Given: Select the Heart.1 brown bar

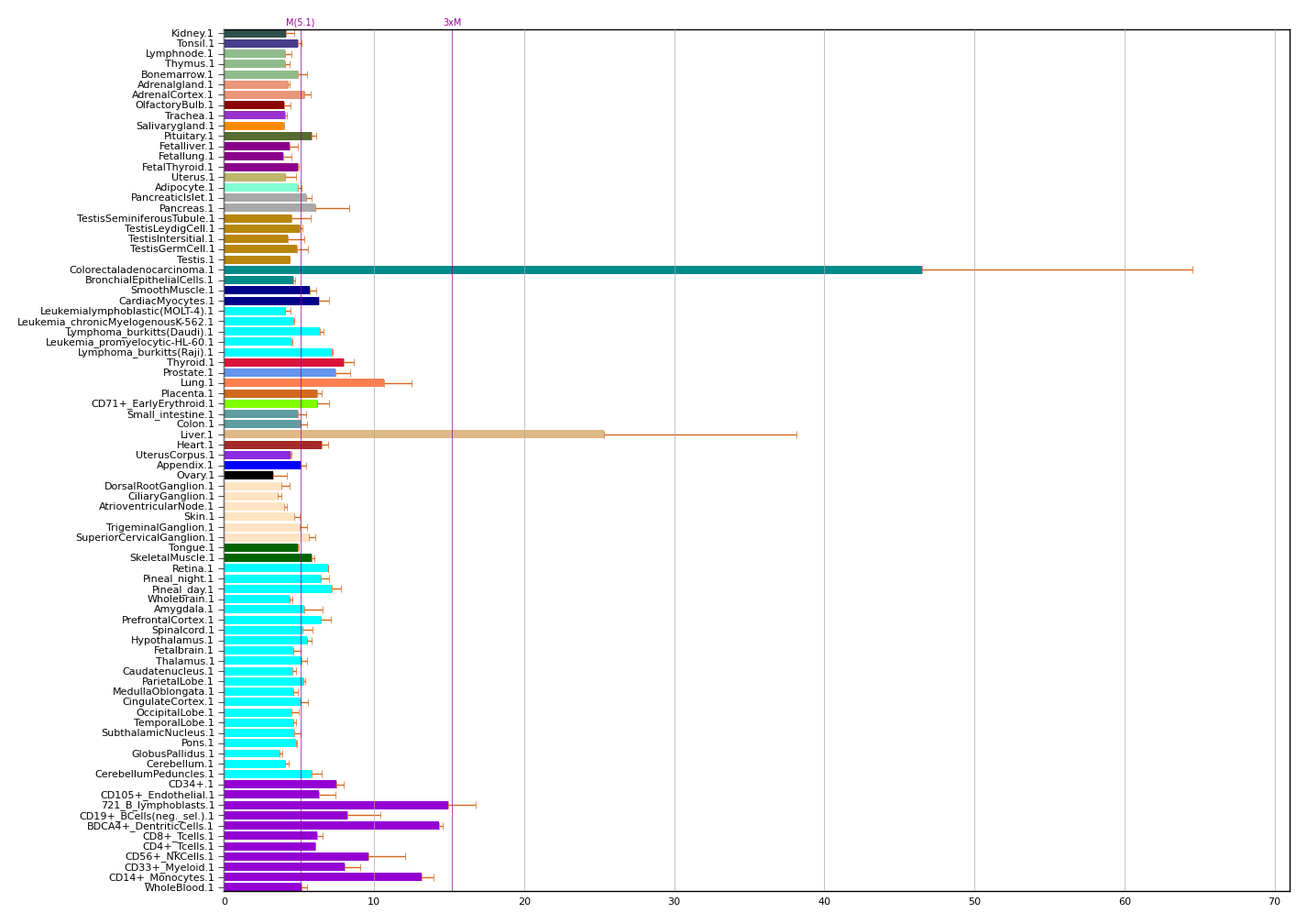Looking at the screenshot, I should 272,445.
